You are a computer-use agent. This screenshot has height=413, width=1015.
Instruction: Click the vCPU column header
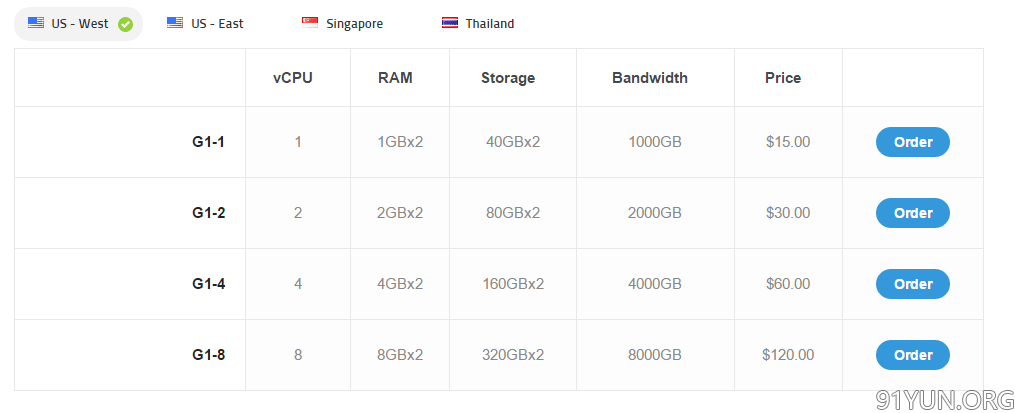coord(293,78)
